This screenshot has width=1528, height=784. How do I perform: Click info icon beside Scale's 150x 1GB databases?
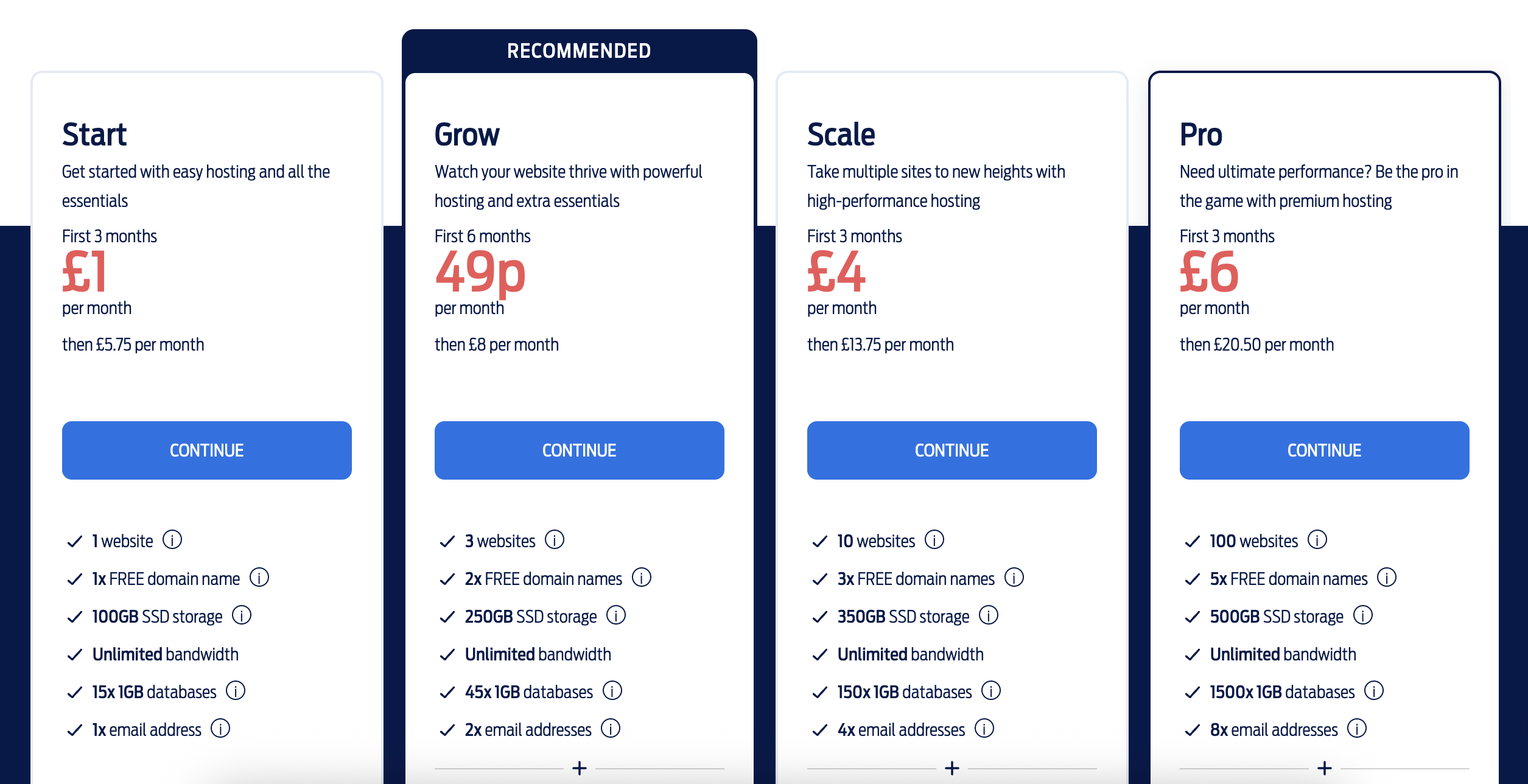[991, 691]
